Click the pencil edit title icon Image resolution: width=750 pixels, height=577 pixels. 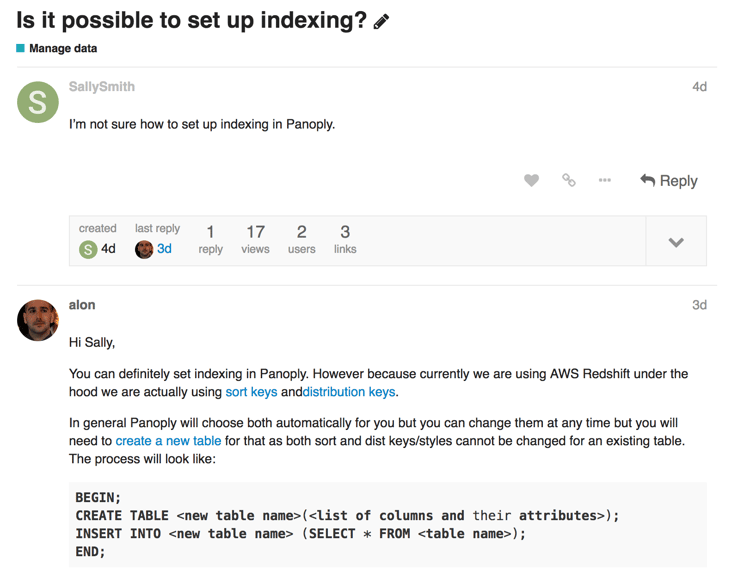(x=381, y=22)
